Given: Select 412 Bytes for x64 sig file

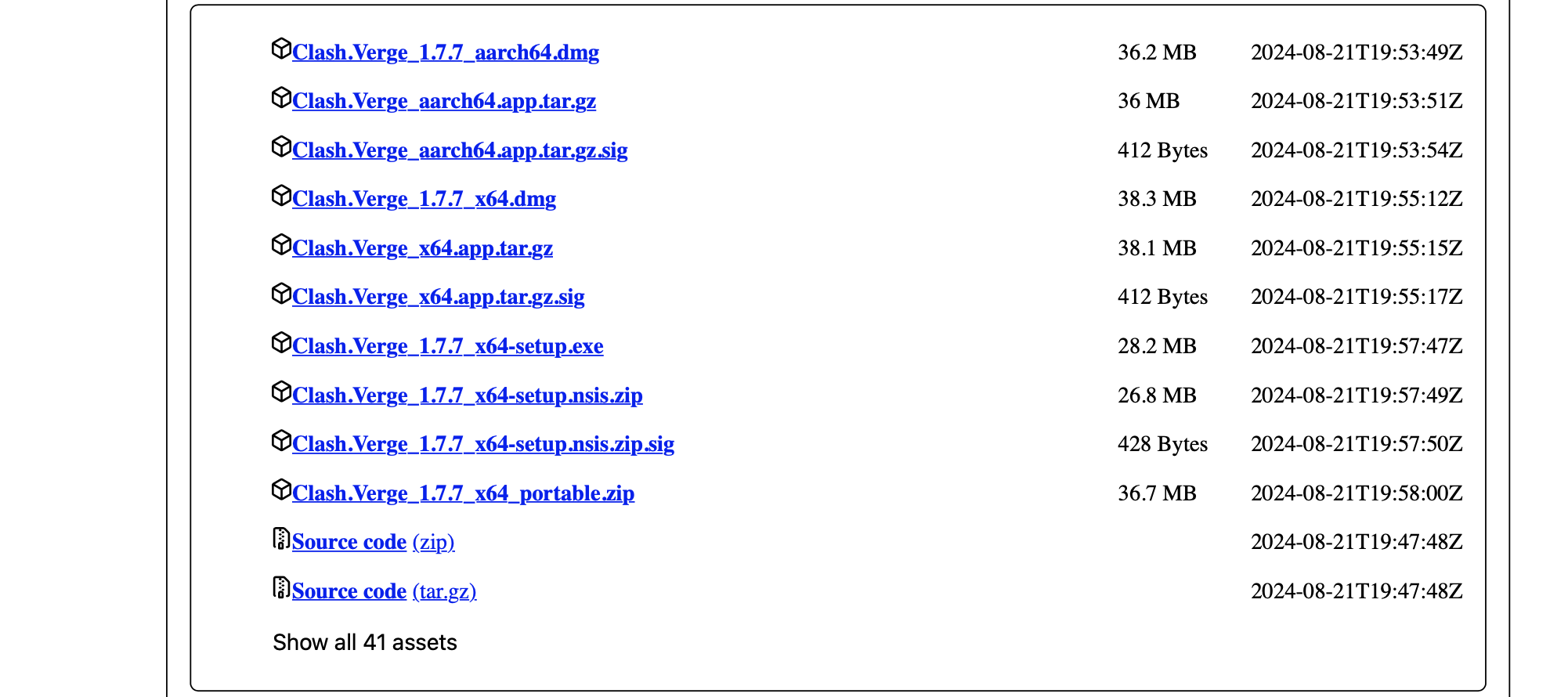Looking at the screenshot, I should (x=1162, y=297).
